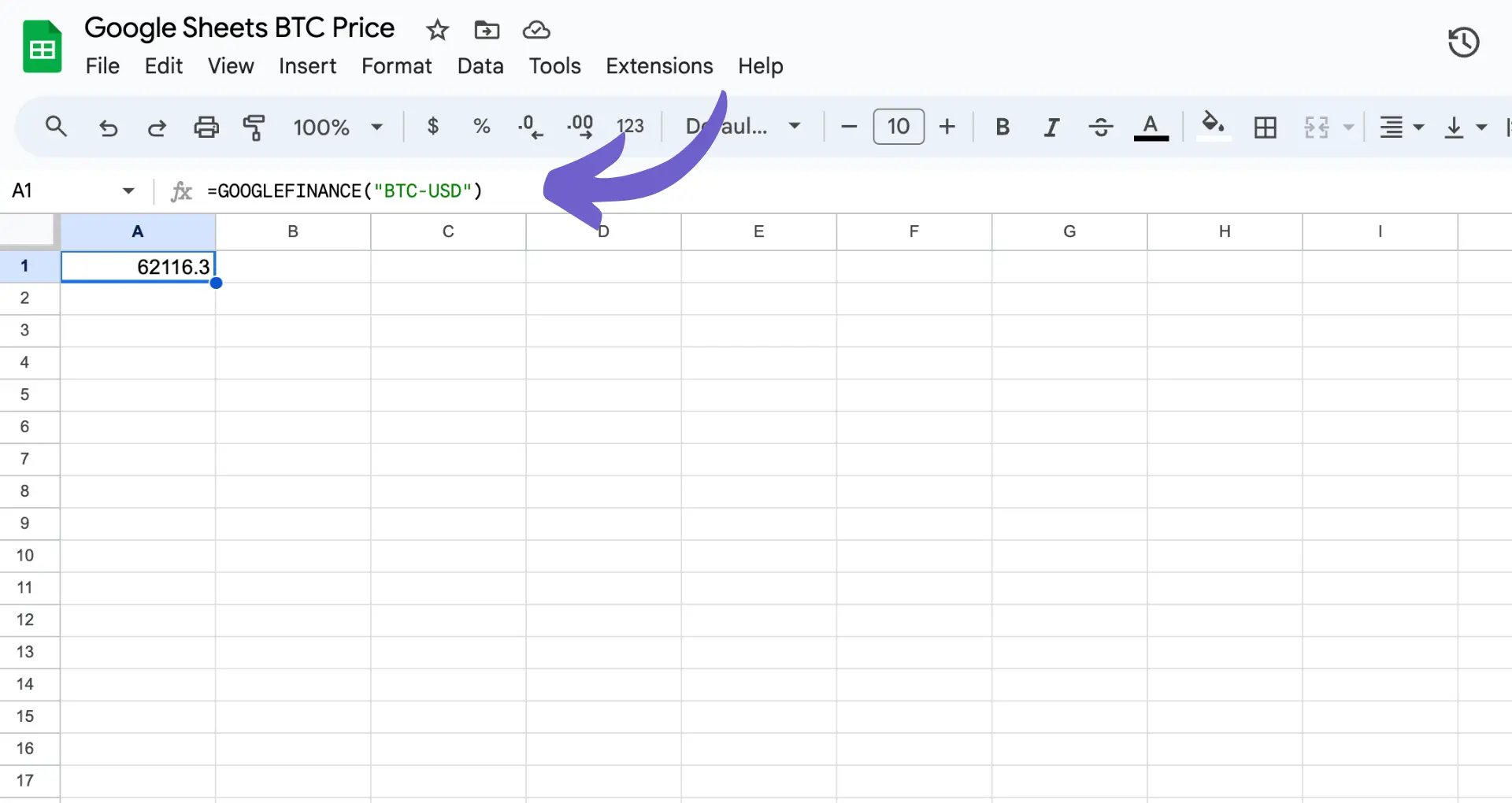Click the select all corner box
This screenshot has width=1512, height=803.
[28, 231]
